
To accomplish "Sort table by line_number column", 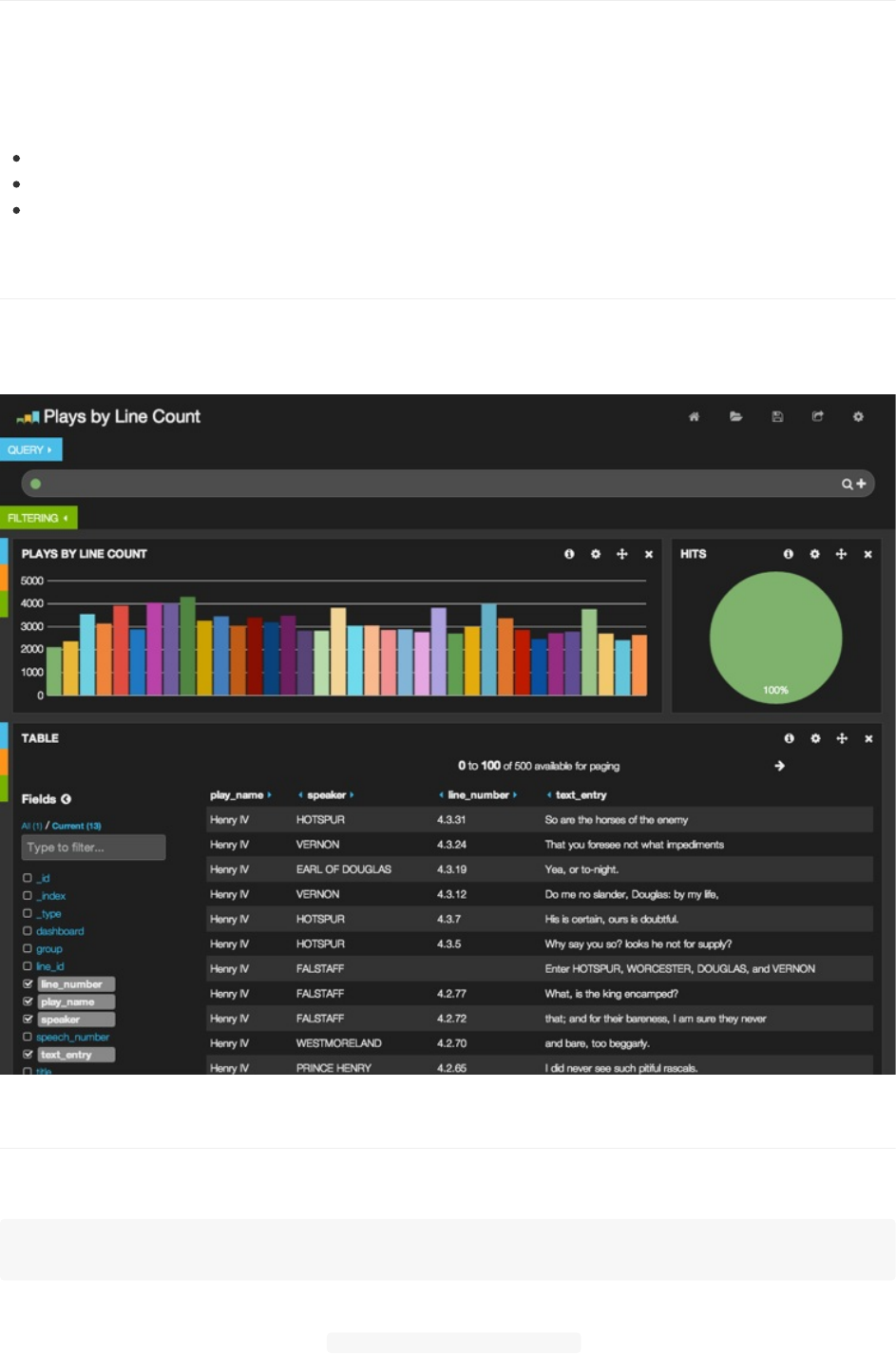I will click(478, 794).
